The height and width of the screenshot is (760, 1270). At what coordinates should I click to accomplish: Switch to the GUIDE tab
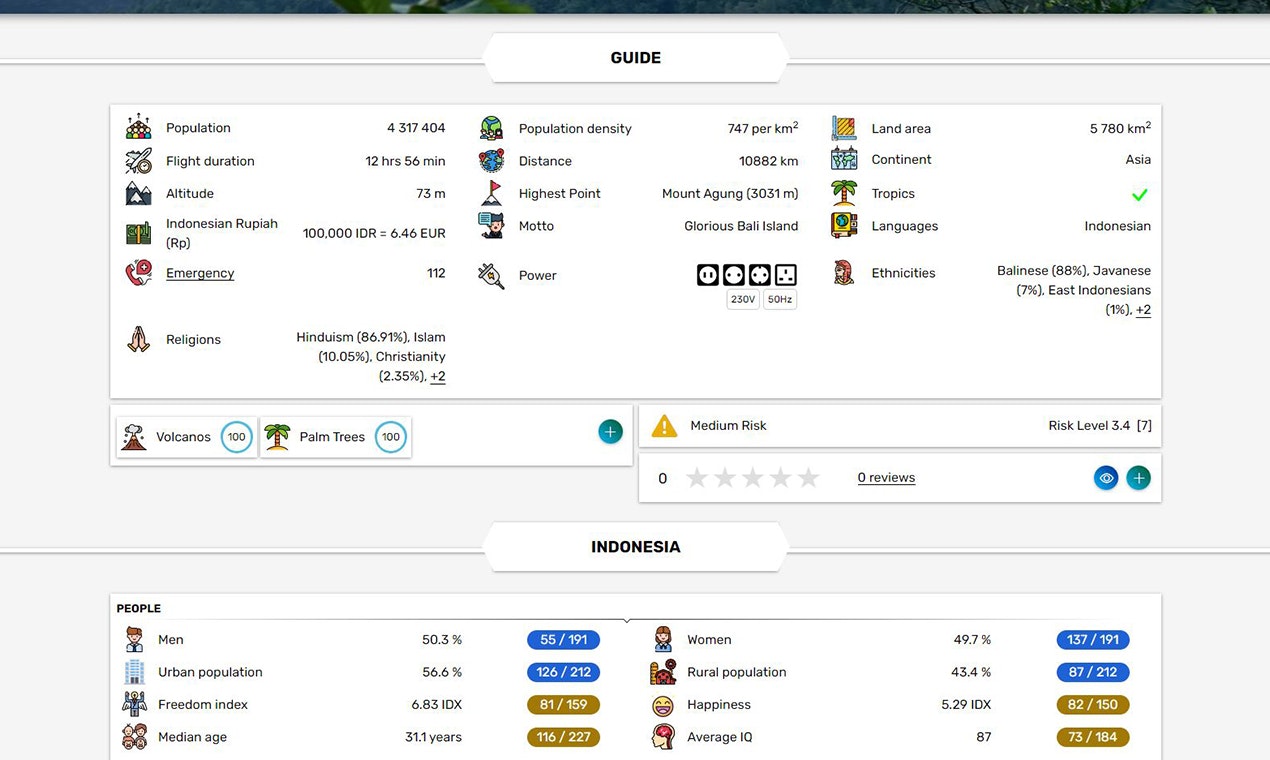635,57
